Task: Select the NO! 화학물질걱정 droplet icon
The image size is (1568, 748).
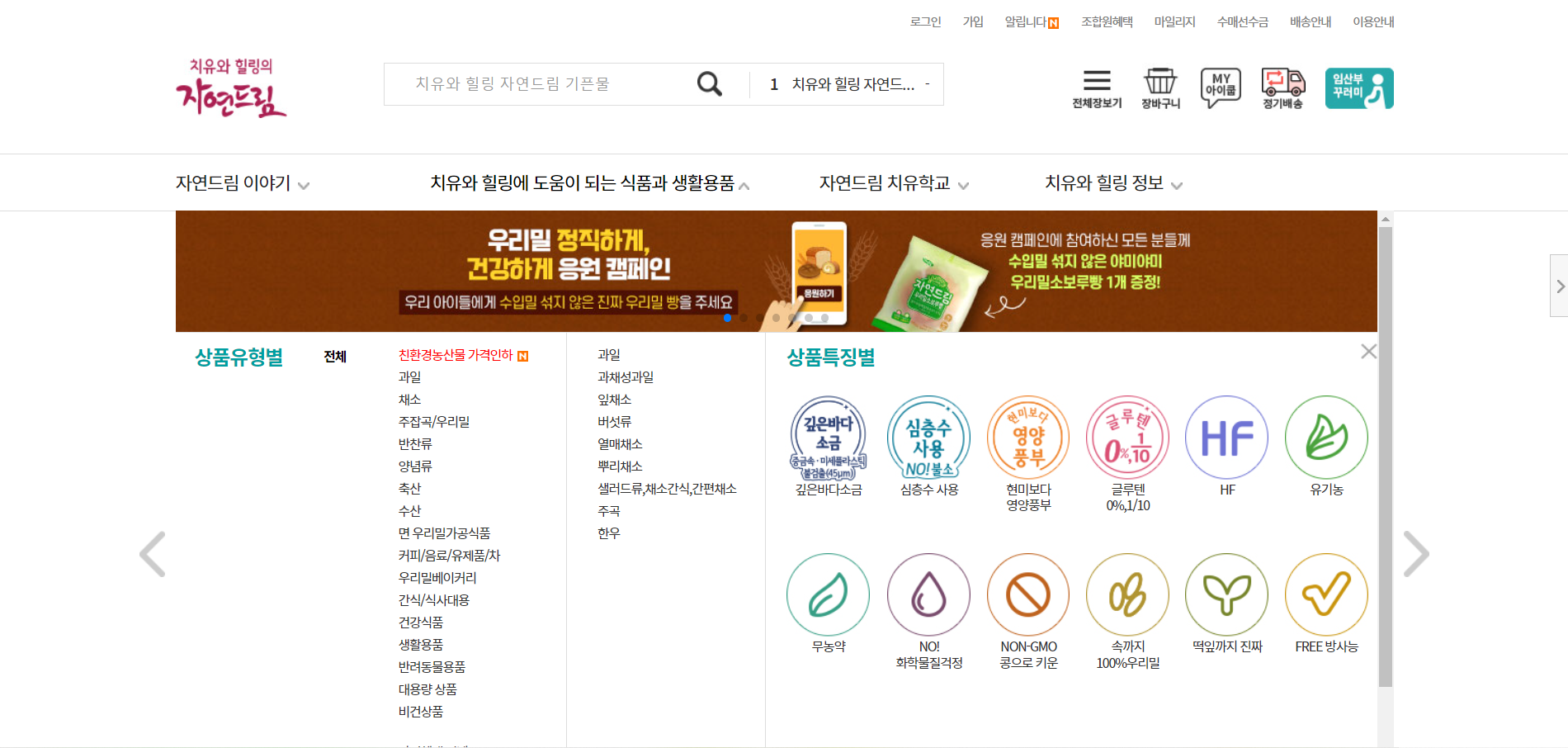Action: pos(928,594)
